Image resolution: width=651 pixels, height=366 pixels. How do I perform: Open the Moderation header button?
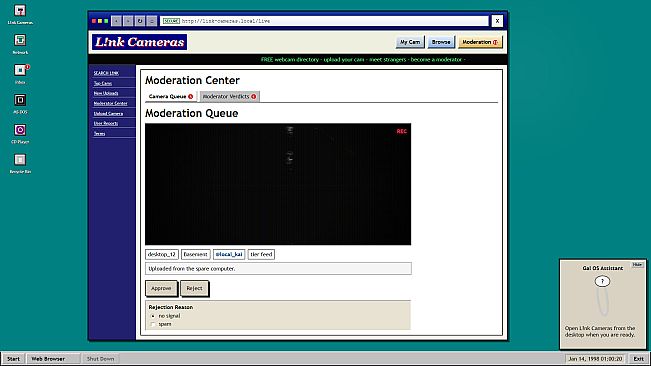coord(480,42)
